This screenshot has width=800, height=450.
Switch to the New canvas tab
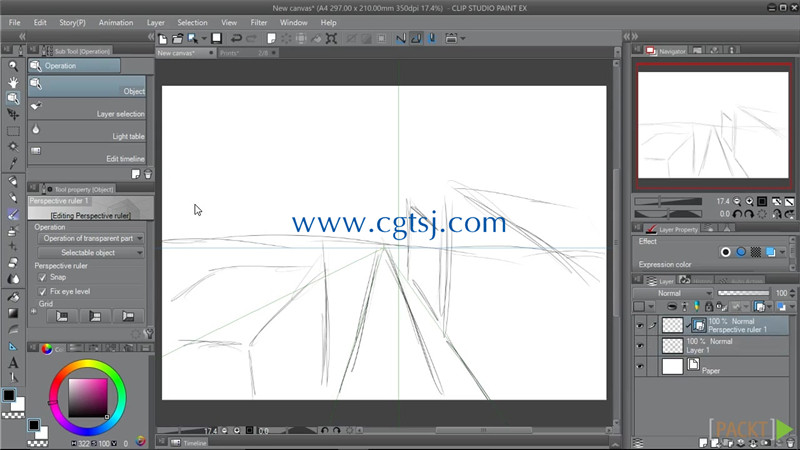[186, 53]
